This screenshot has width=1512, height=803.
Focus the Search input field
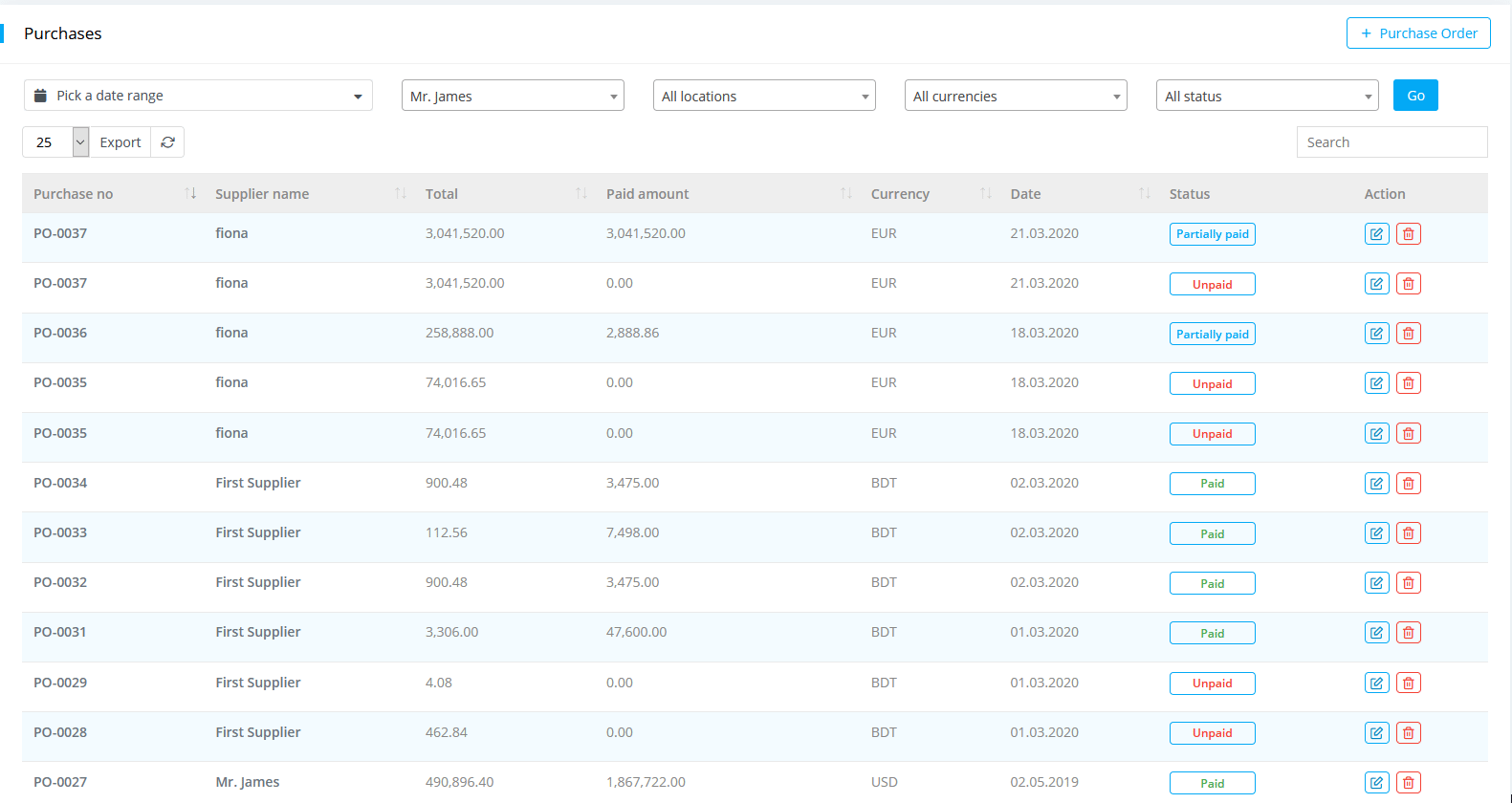click(1391, 142)
